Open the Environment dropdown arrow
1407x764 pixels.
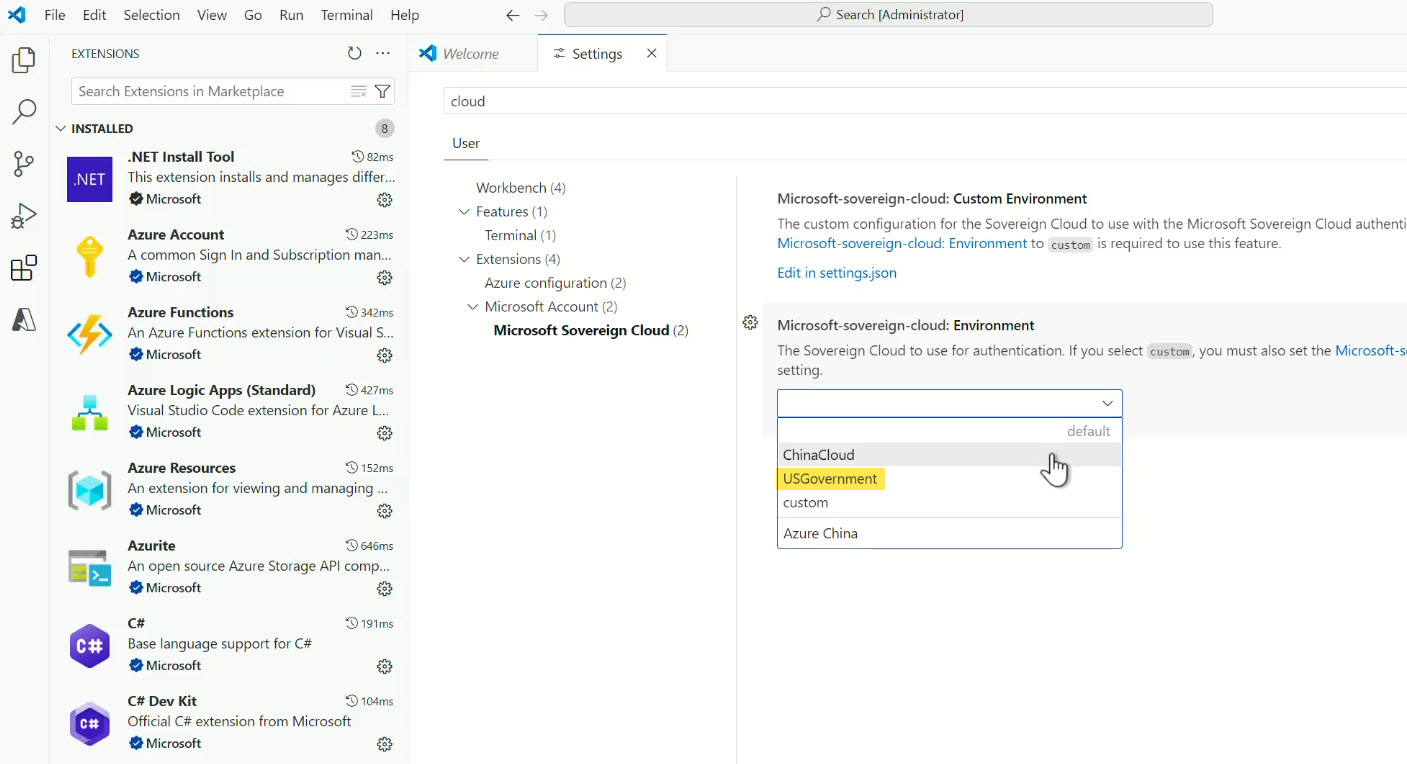pos(1107,403)
